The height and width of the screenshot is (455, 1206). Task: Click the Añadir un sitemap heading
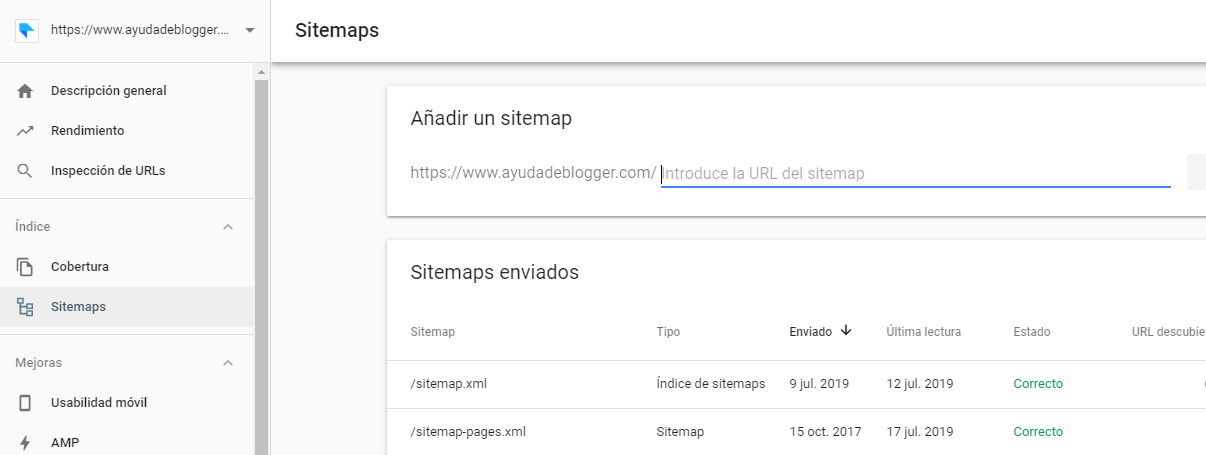click(x=491, y=118)
